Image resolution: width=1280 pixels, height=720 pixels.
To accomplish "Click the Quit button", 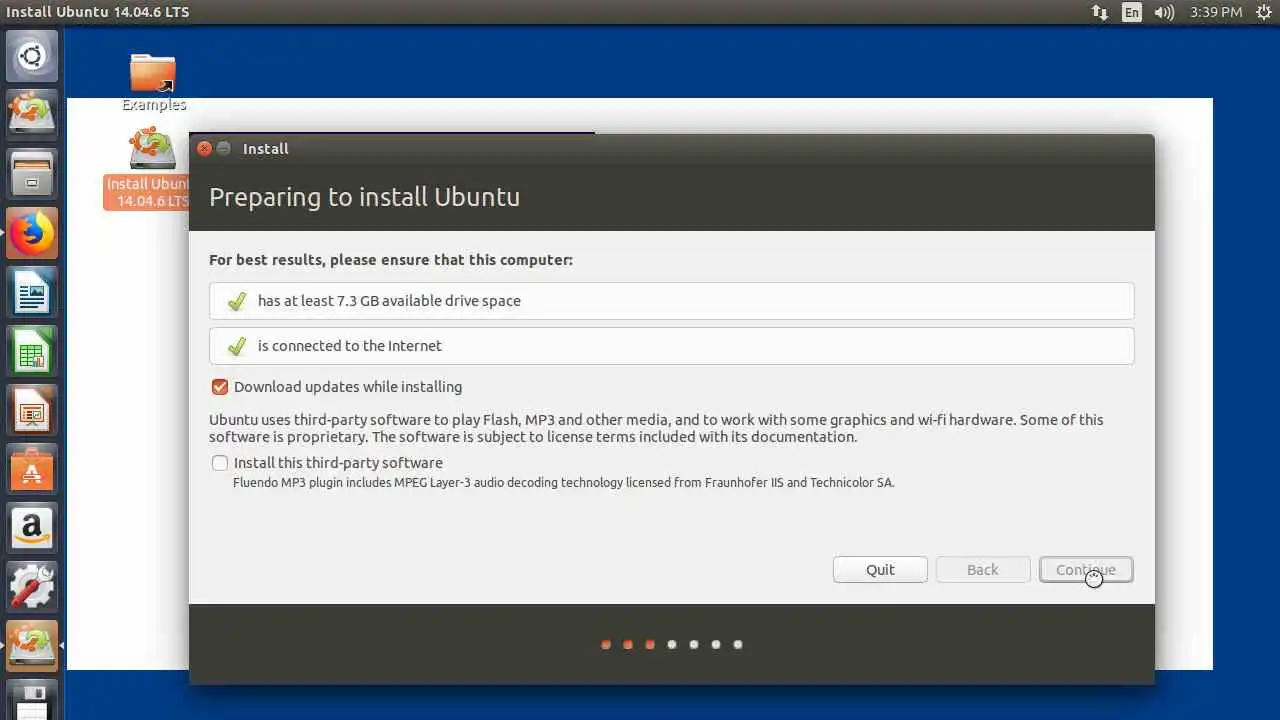I will [880, 569].
